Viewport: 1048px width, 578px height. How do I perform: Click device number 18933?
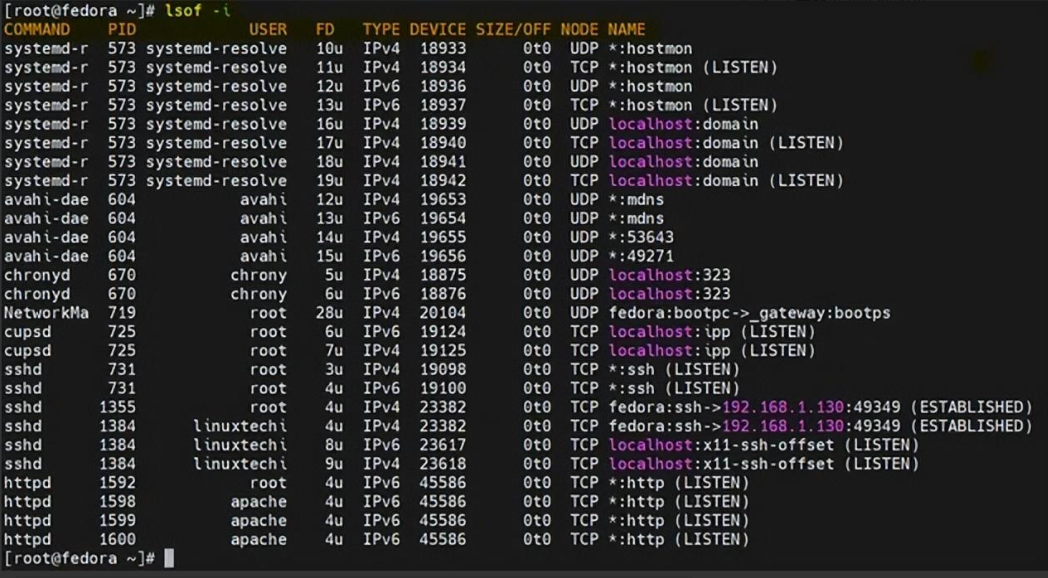pos(443,49)
